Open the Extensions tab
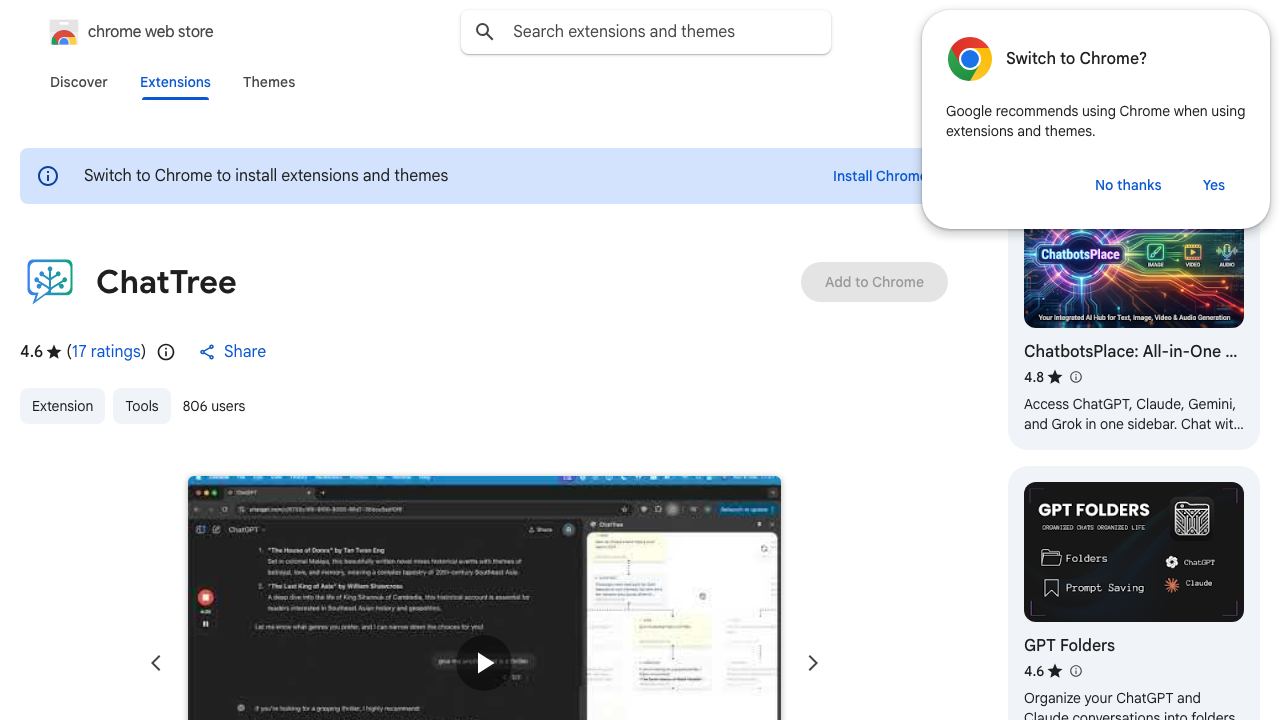 click(x=175, y=82)
